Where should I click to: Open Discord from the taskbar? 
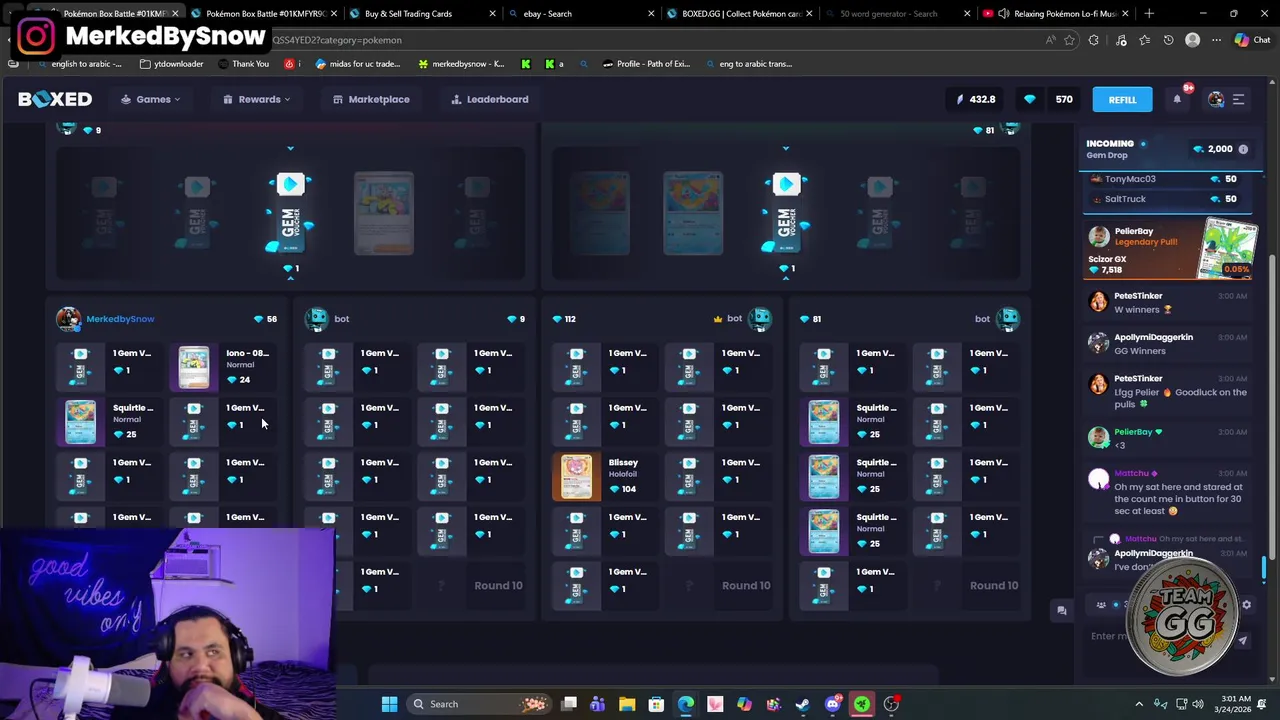832,704
